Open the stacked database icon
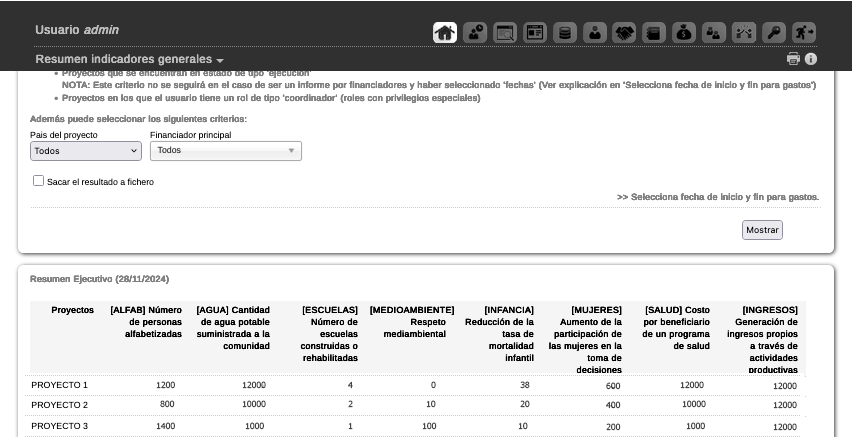 [x=565, y=33]
